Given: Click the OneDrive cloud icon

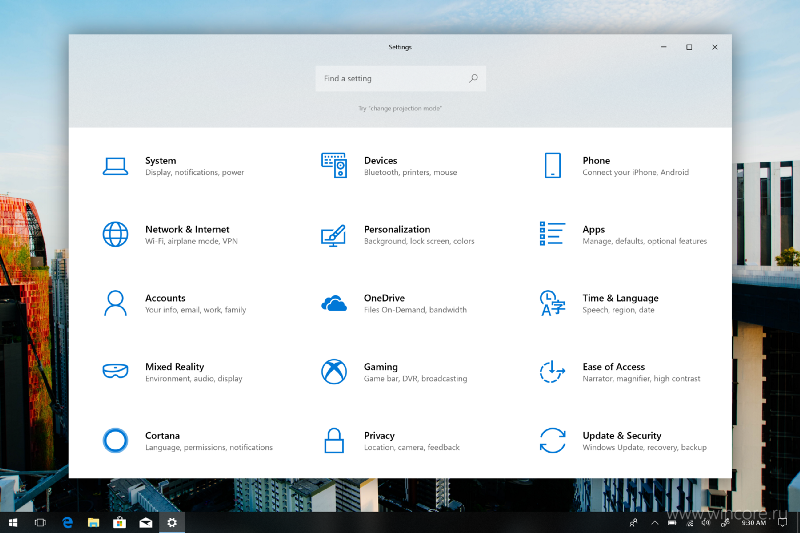Looking at the screenshot, I should (334, 303).
